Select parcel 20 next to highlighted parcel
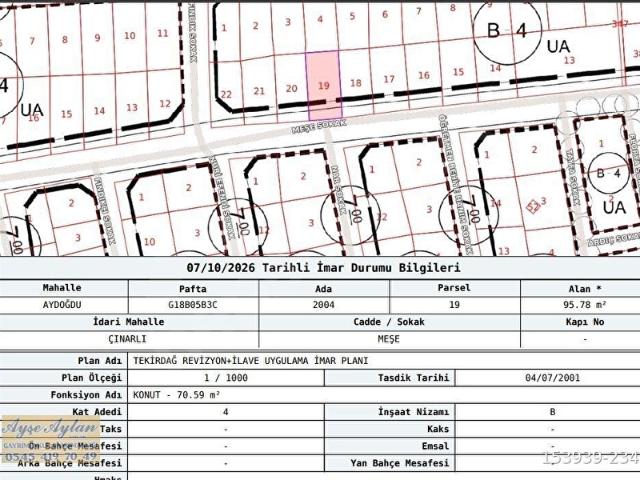640x480 pixels. (x=291, y=88)
